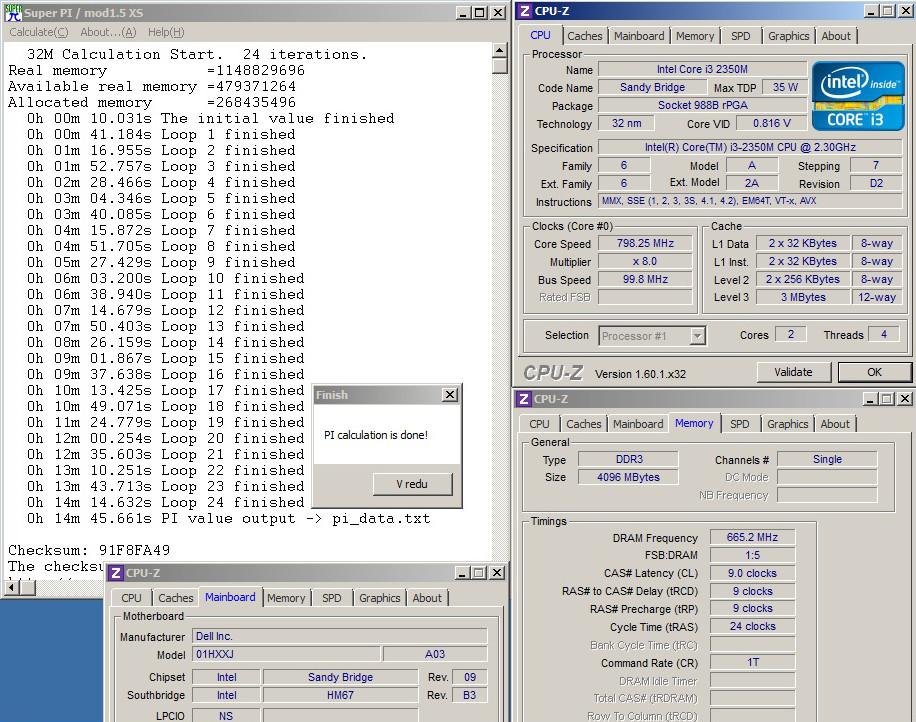Select CPU tab in CPU-Z Memory window
Screen dimensions: 916x722
[x=539, y=424]
